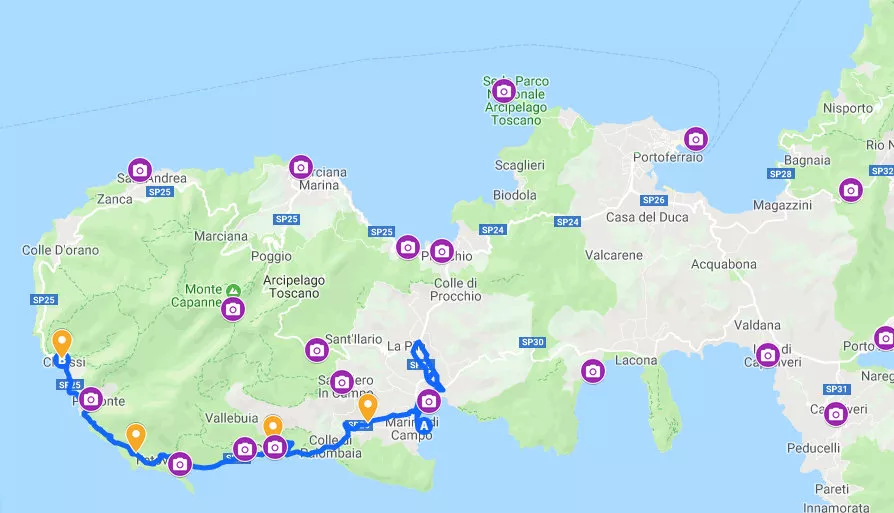This screenshot has width=894, height=513.
Task: Click the camera marker near Marciana Marina
Action: 300,168
